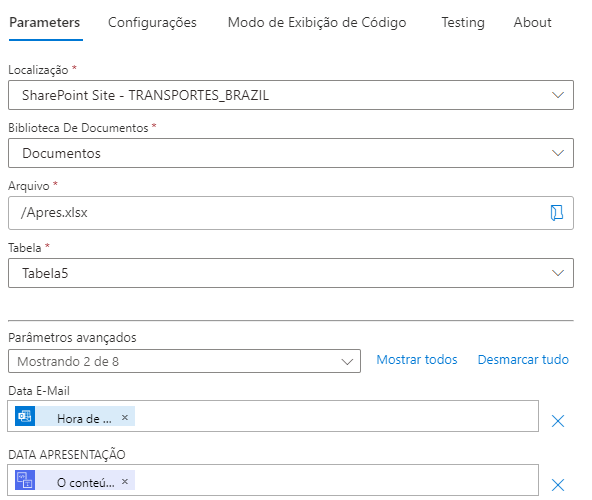This screenshot has height=500, width=592.
Task: Switch to the Configurações tab
Action: pyautogui.click(x=152, y=23)
